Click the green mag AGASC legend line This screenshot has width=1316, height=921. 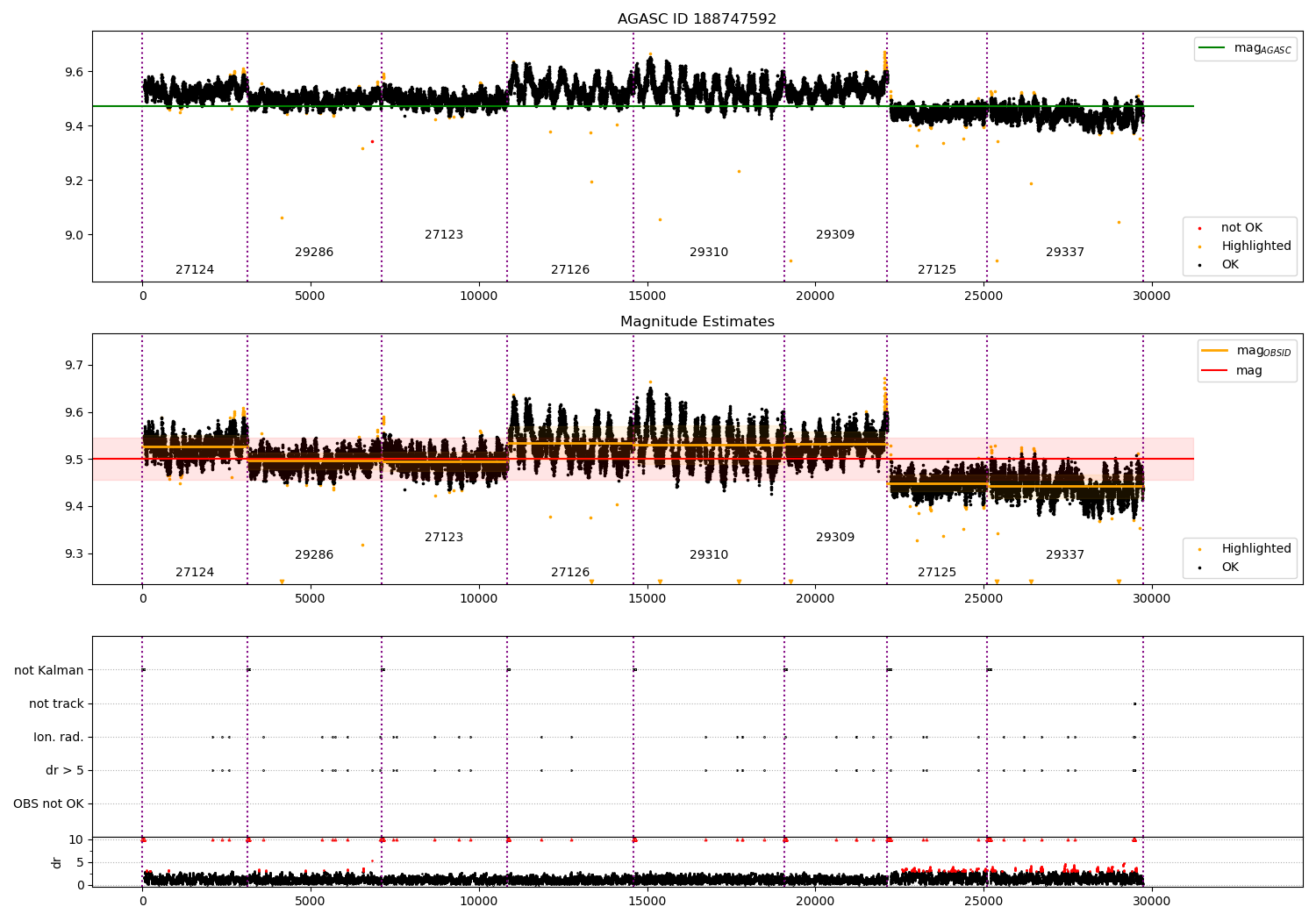tap(1212, 48)
